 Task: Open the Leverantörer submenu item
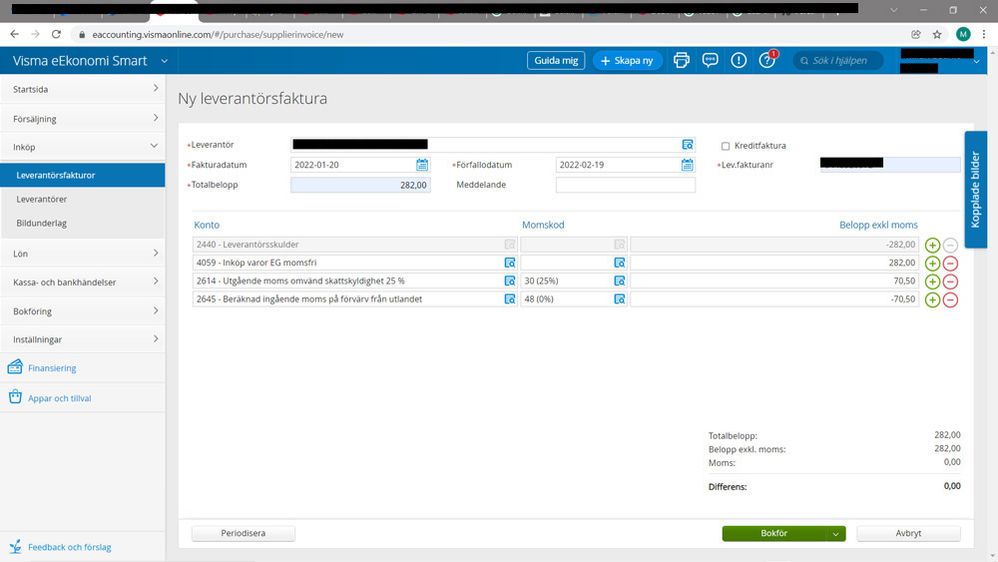click(x=42, y=199)
